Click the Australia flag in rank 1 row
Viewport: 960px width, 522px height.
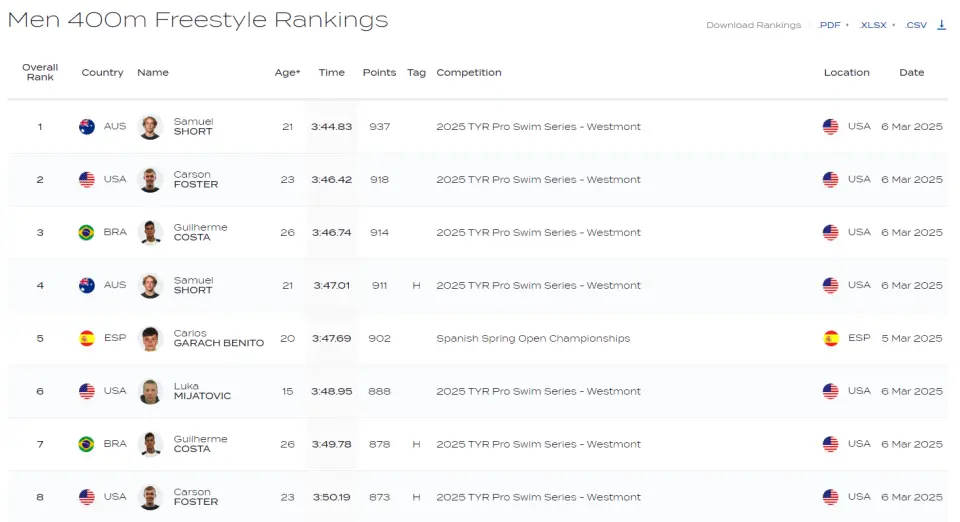click(x=87, y=127)
